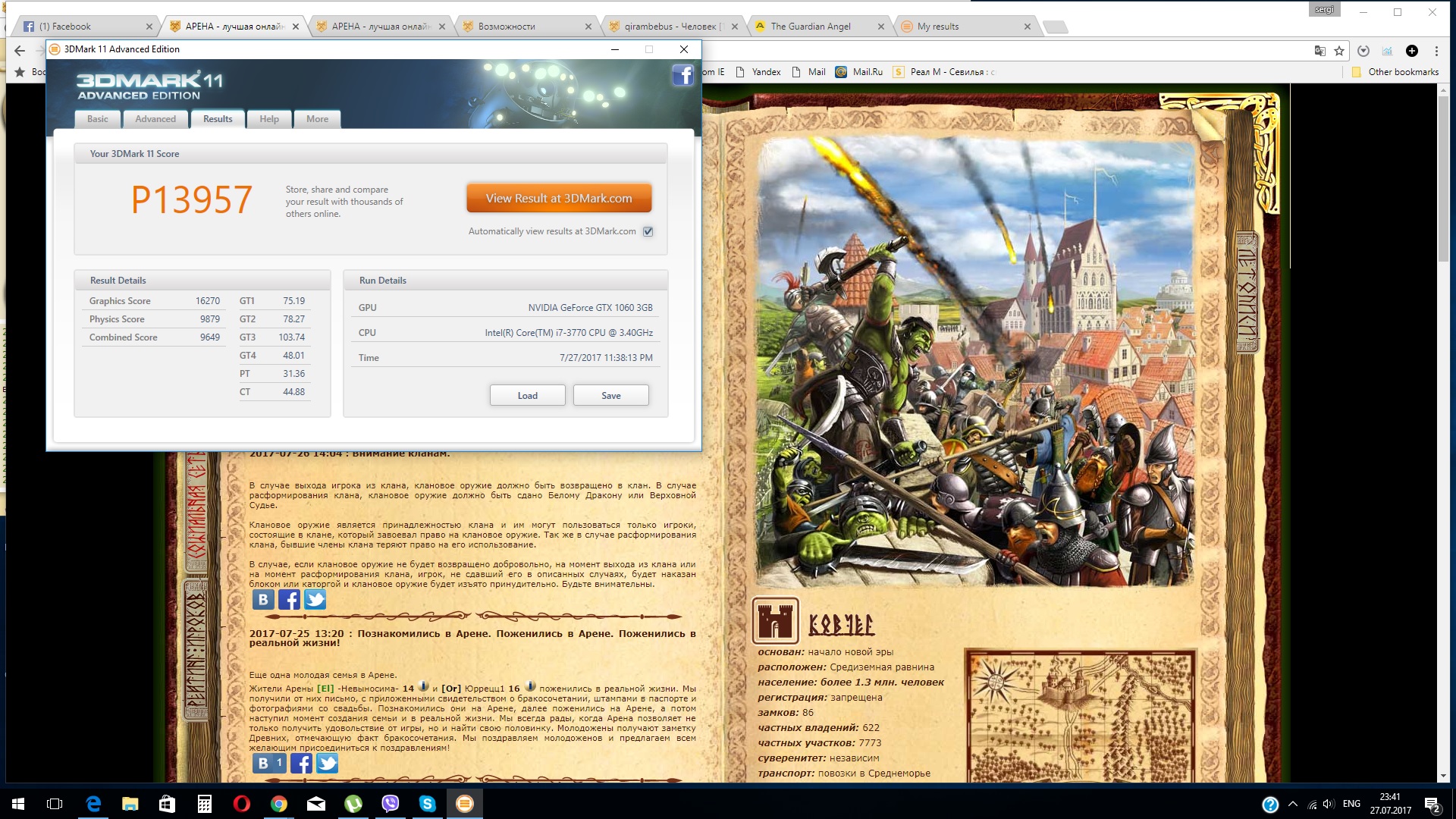Open Chrome three-dot menu
The height and width of the screenshot is (819, 1456).
(1436, 51)
